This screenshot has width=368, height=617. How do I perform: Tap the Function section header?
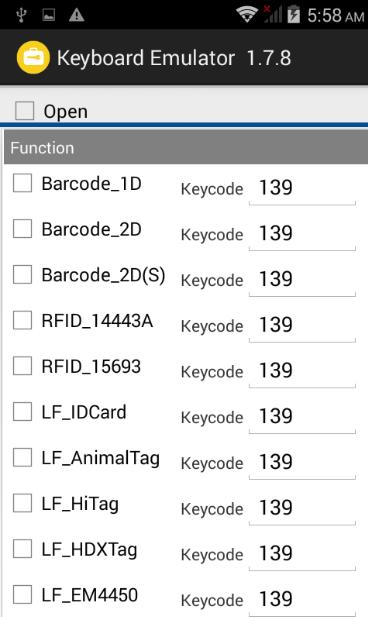(186, 148)
